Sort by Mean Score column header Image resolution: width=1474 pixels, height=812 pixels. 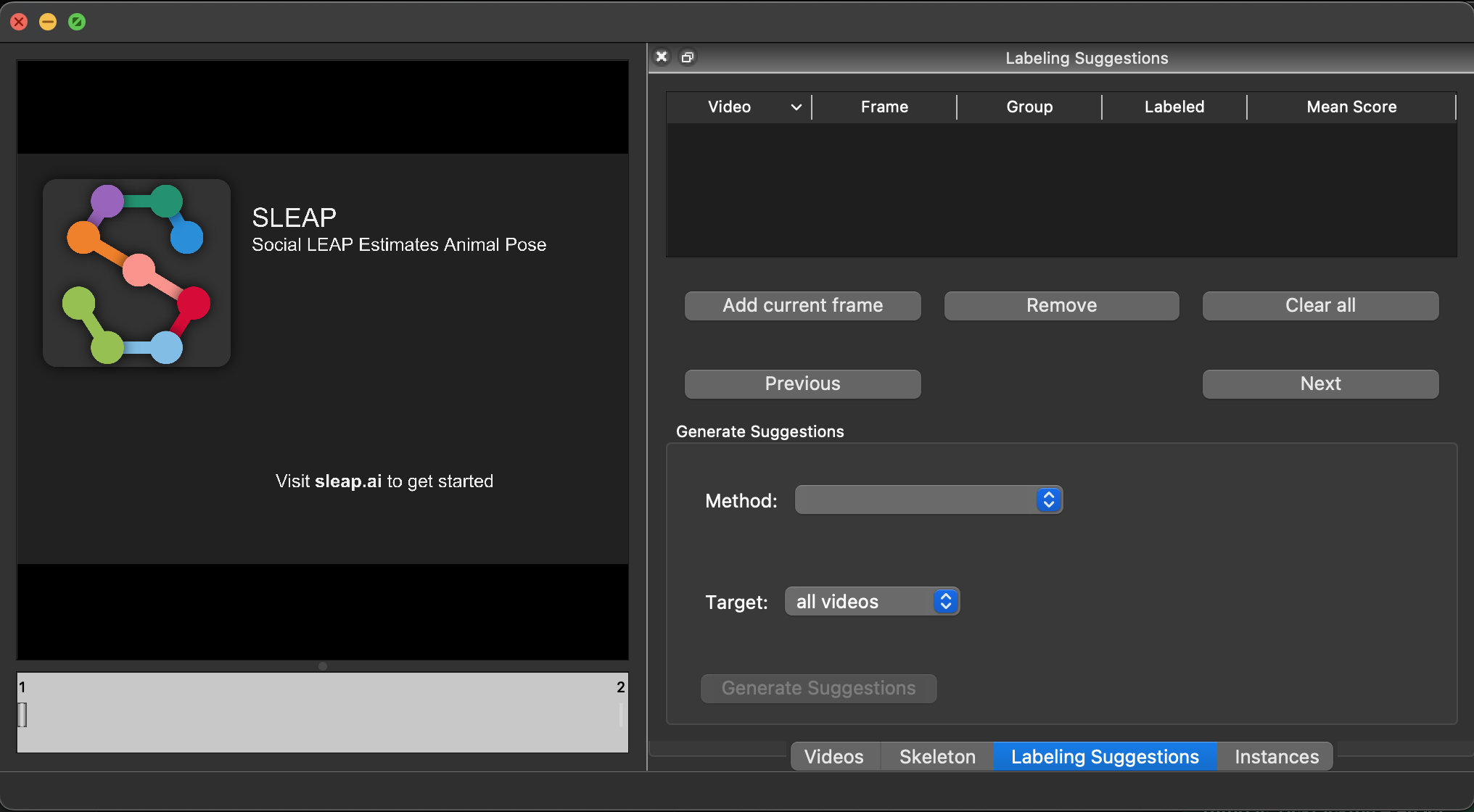click(x=1351, y=107)
